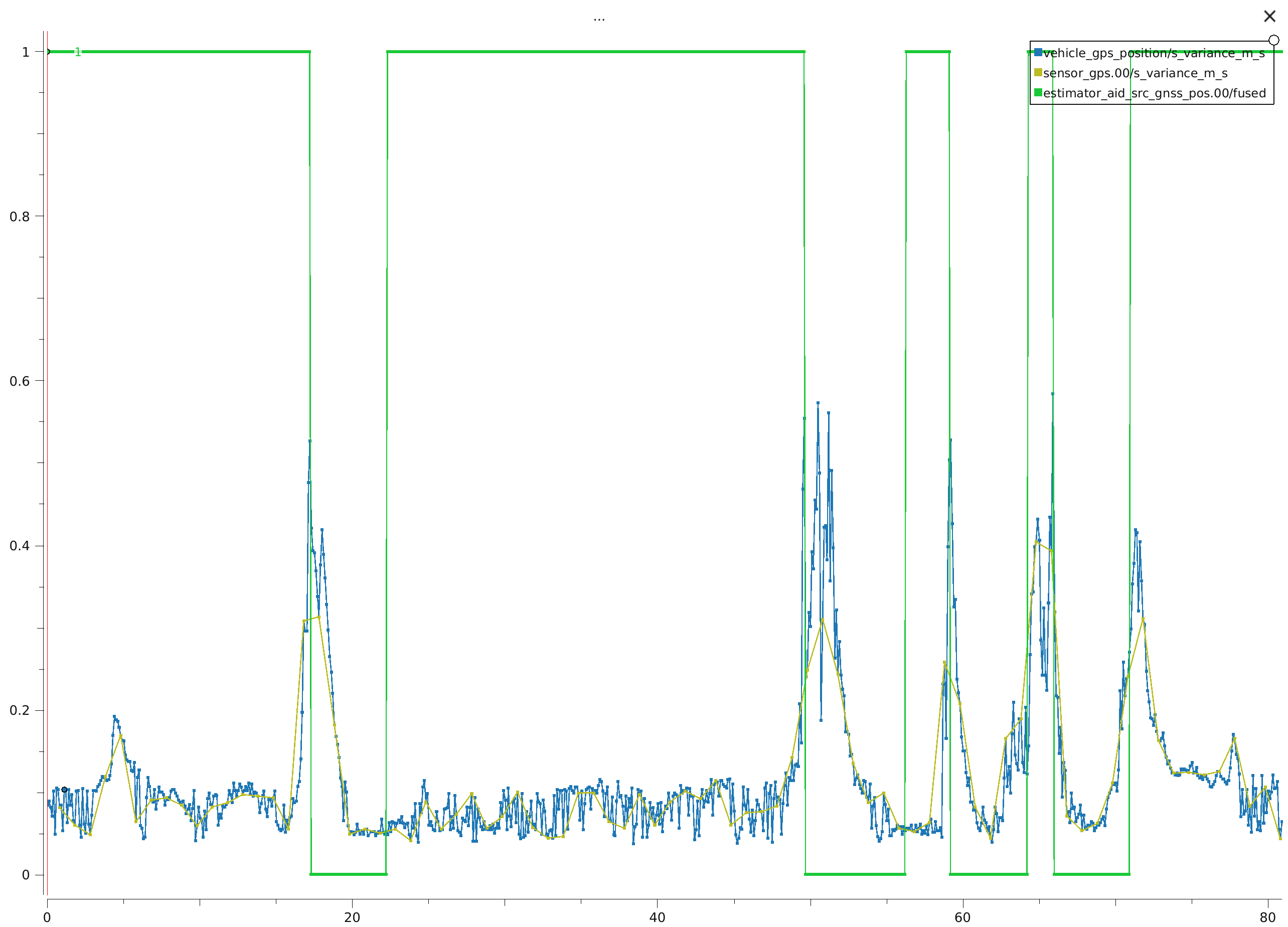Click the x-axis tick label 40
1288x927 pixels.
tap(657, 917)
